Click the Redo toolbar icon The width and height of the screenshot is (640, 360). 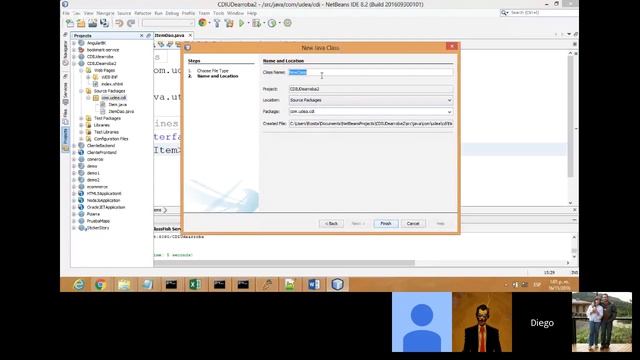pyautogui.click(x=131, y=23)
